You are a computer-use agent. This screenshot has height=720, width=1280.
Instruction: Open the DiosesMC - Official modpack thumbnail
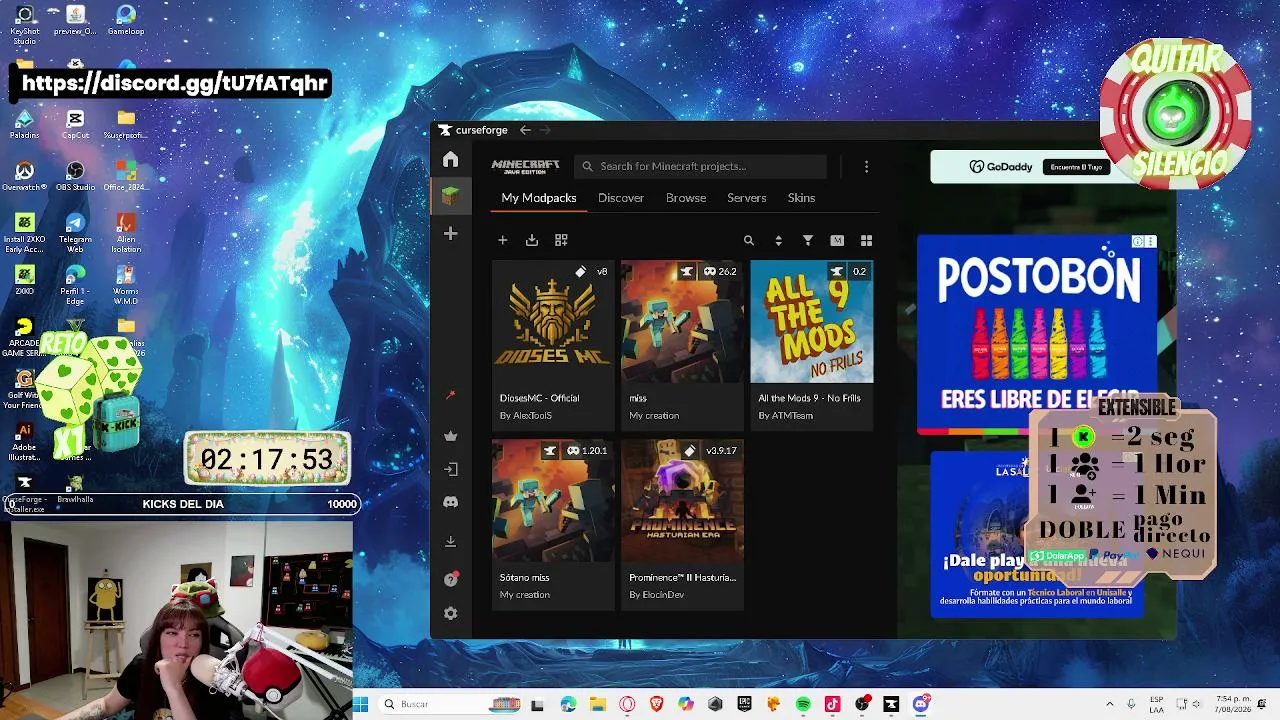click(x=553, y=322)
